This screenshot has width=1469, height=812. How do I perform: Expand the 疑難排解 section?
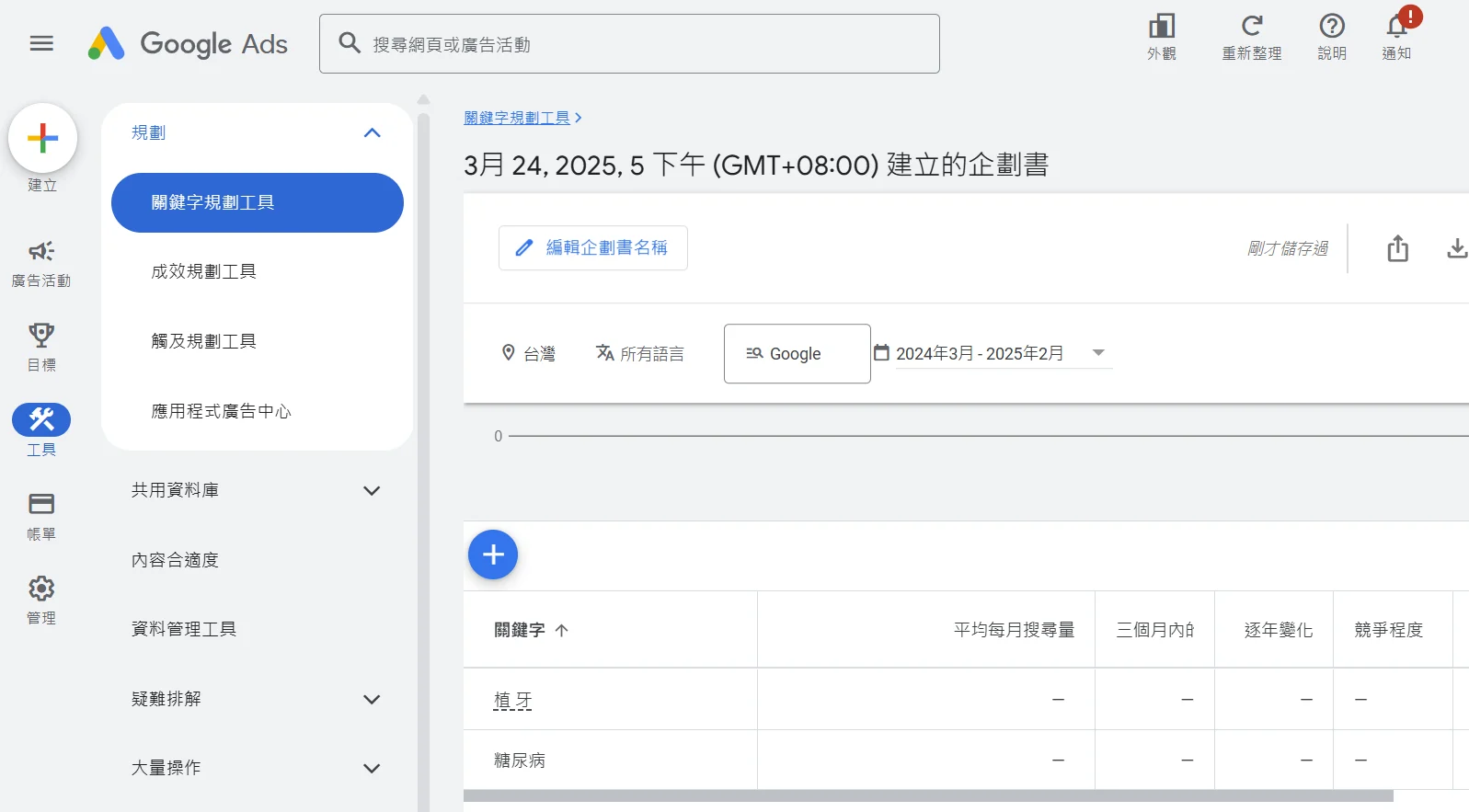[372, 700]
